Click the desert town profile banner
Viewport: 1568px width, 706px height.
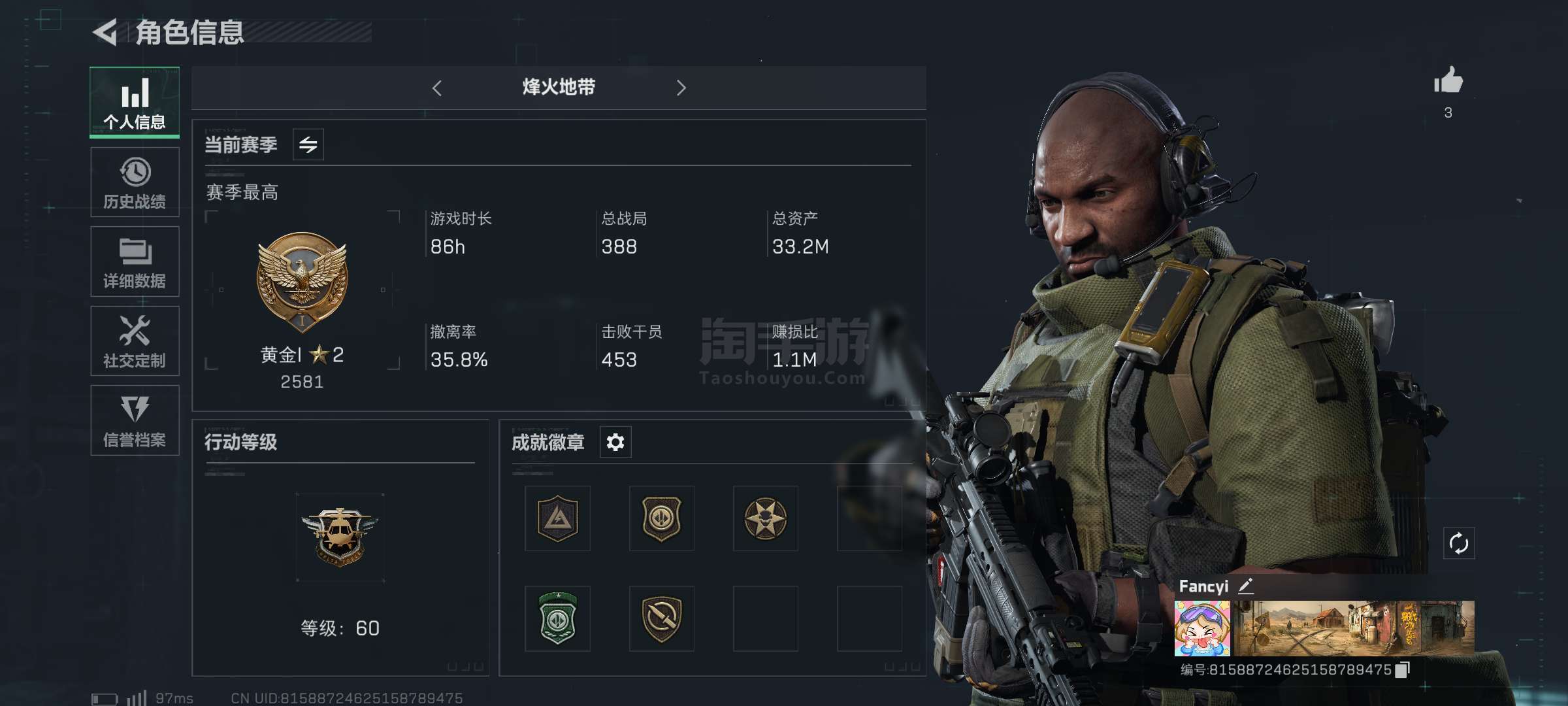1352,628
